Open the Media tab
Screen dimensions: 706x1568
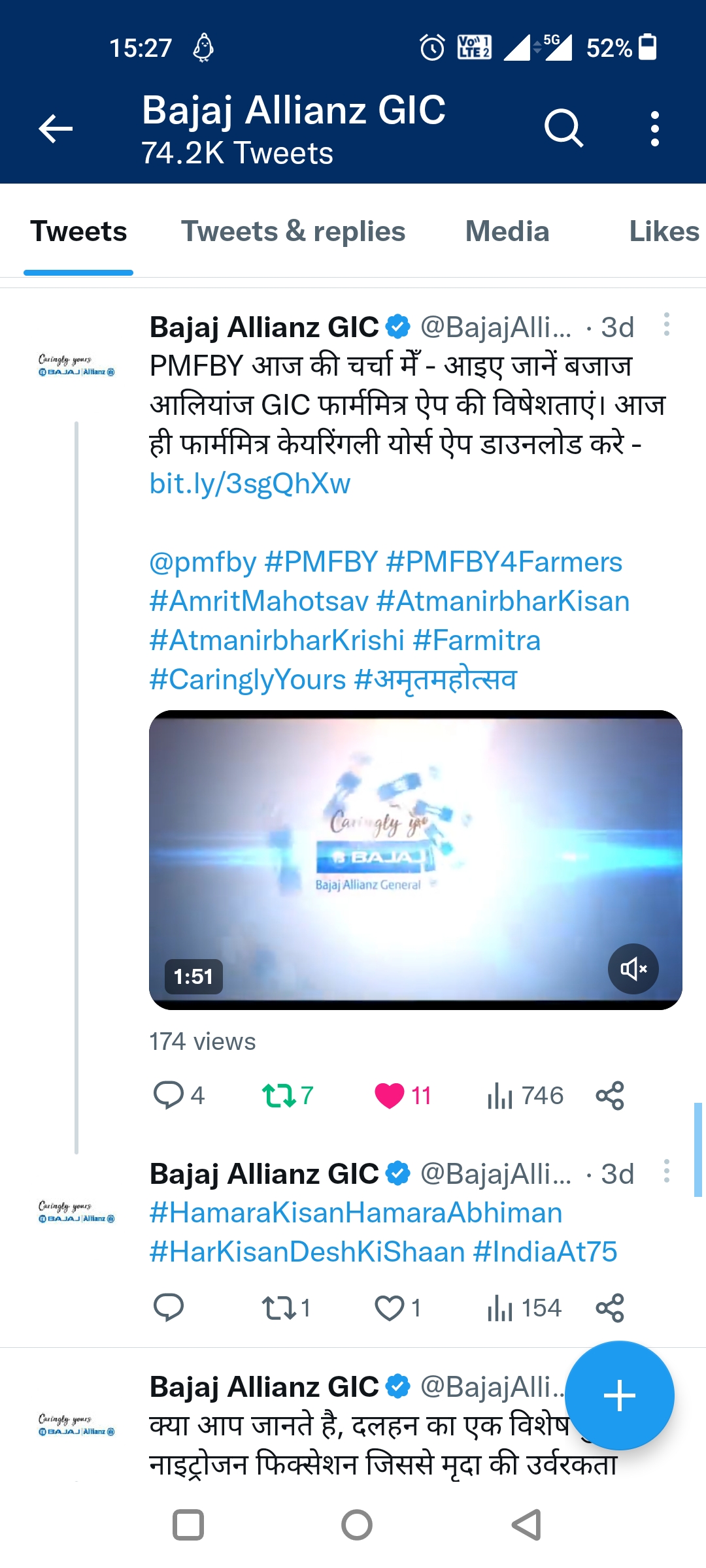pos(507,231)
